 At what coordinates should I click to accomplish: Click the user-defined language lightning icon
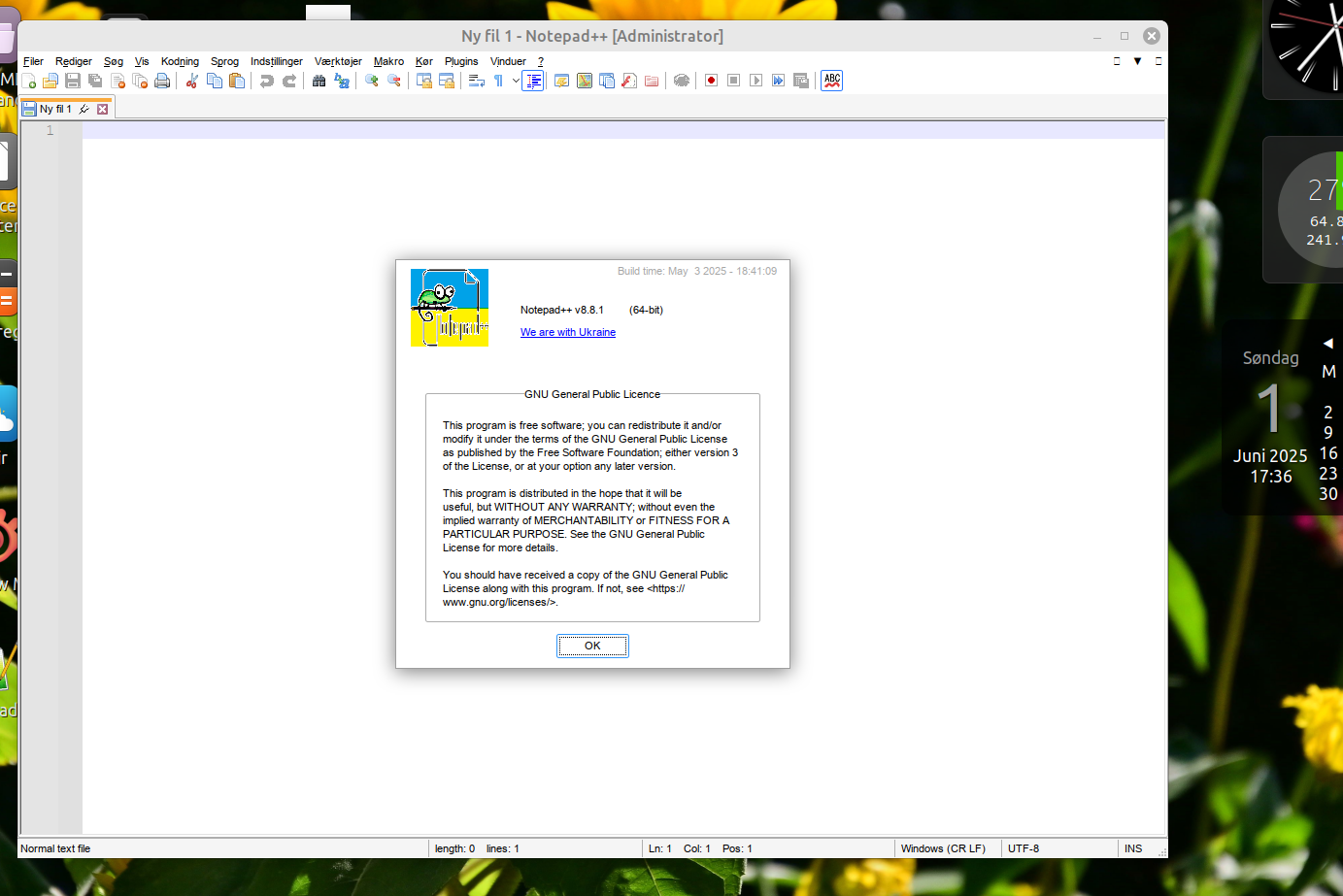pyautogui.click(x=561, y=81)
